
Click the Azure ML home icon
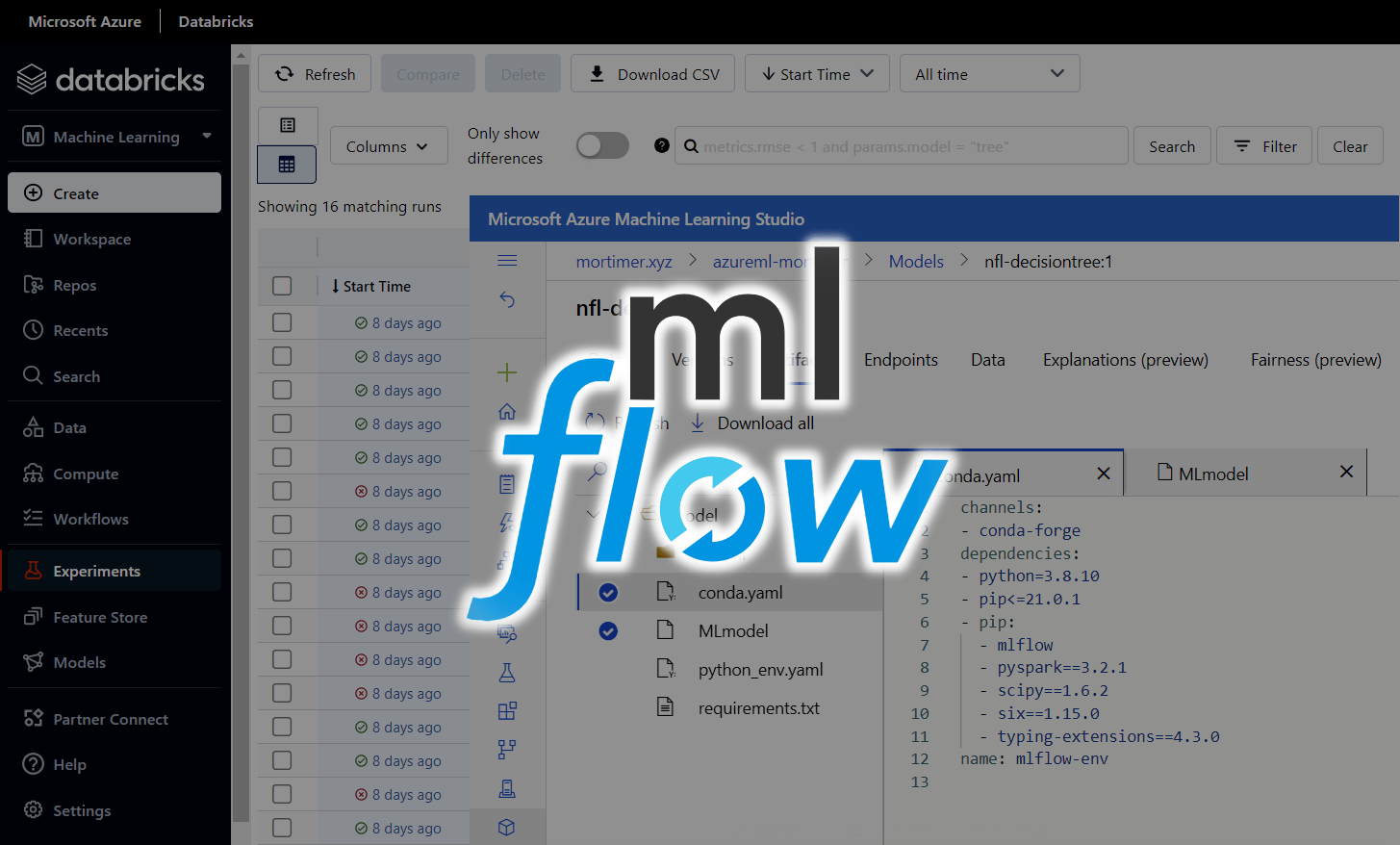tap(507, 412)
